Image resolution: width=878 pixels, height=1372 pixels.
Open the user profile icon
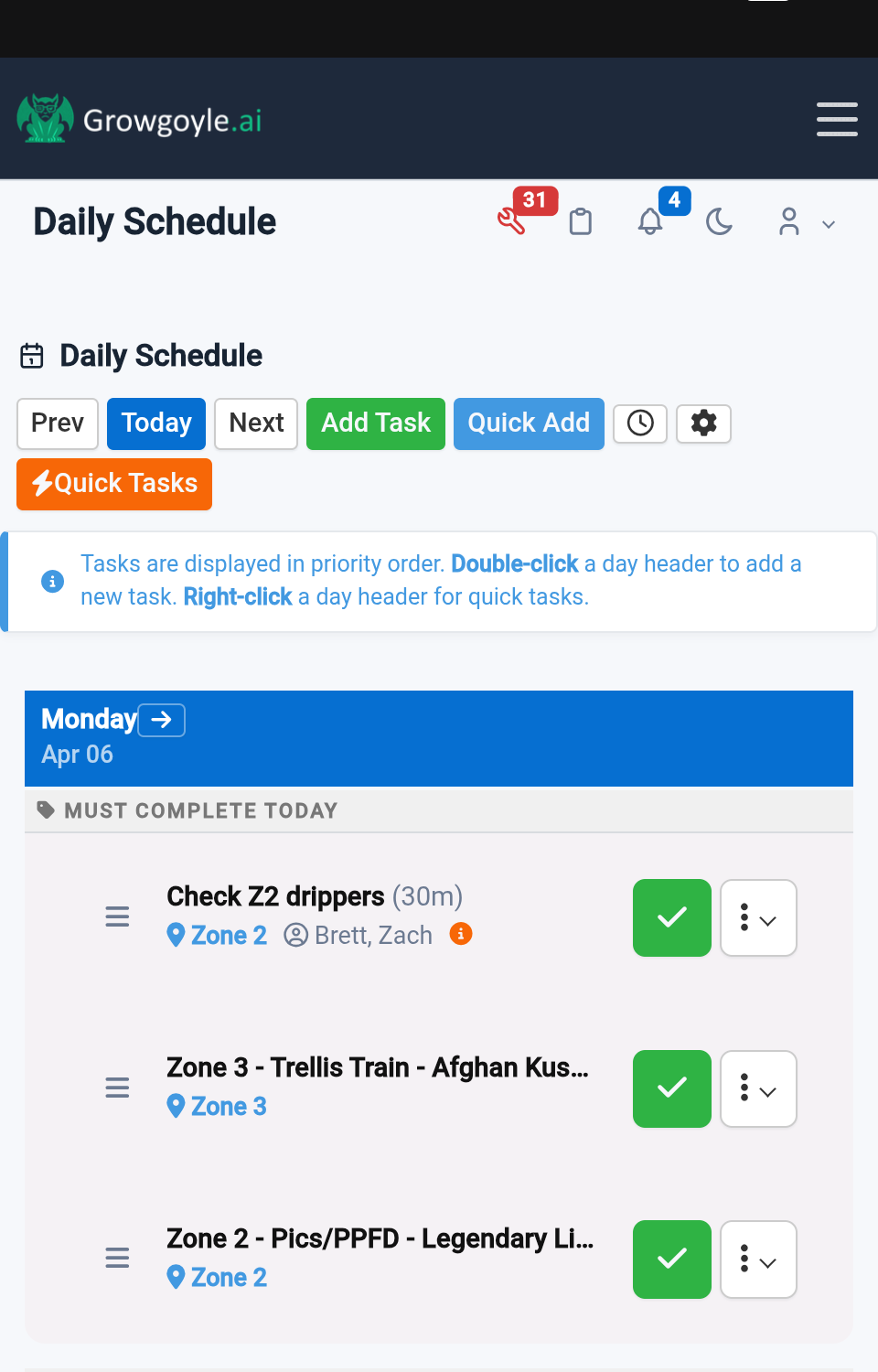(x=789, y=222)
